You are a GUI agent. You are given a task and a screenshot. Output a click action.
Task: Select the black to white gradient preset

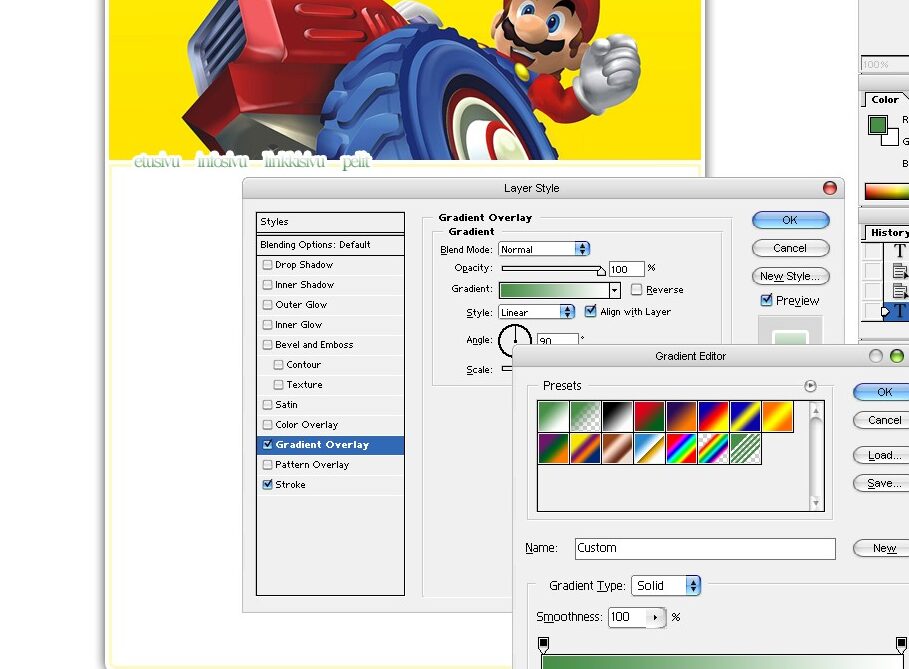click(617, 417)
